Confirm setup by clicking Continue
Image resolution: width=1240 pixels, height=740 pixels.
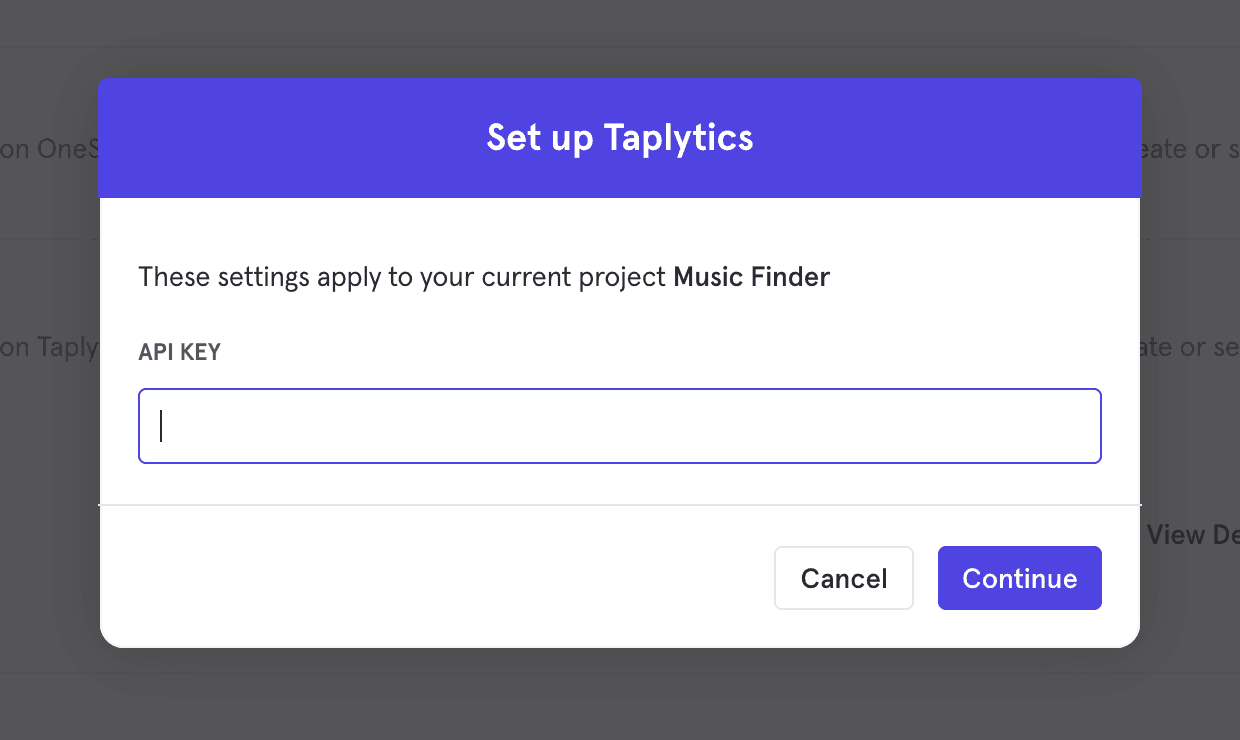point(1019,577)
